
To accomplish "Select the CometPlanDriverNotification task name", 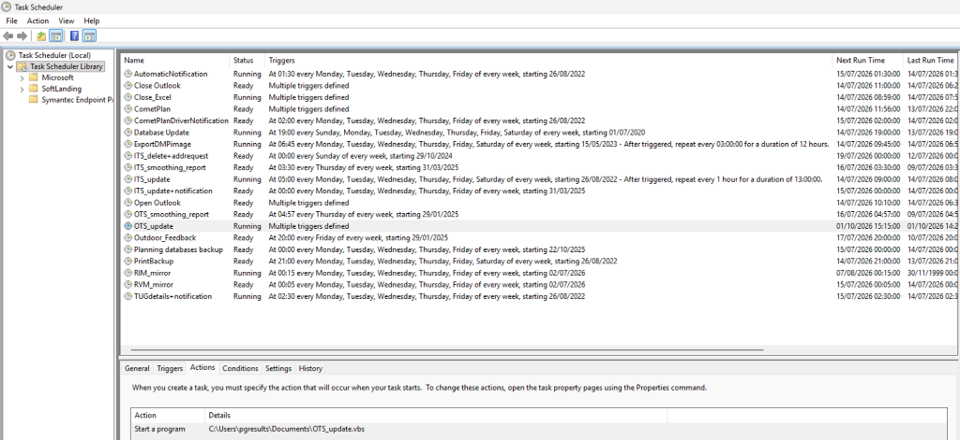I will click(181, 121).
